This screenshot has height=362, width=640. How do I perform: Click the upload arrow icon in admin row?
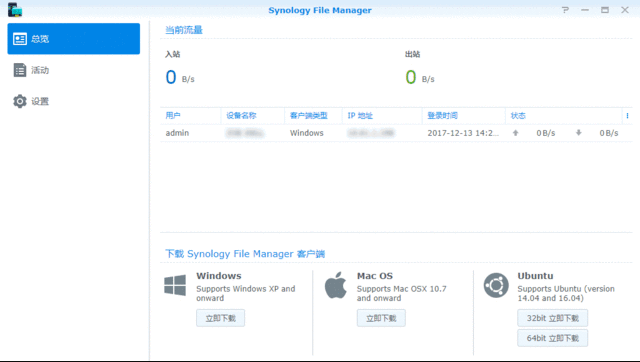point(516,133)
